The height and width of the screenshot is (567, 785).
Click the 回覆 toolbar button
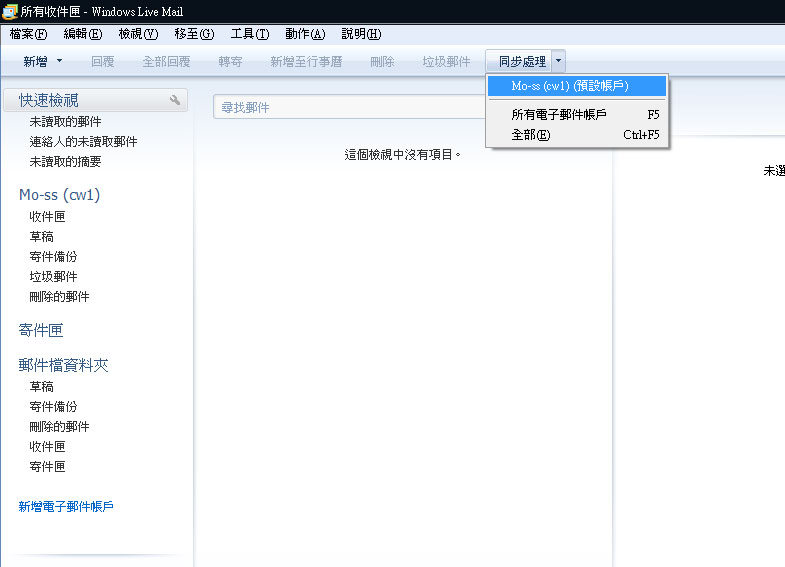point(103,62)
